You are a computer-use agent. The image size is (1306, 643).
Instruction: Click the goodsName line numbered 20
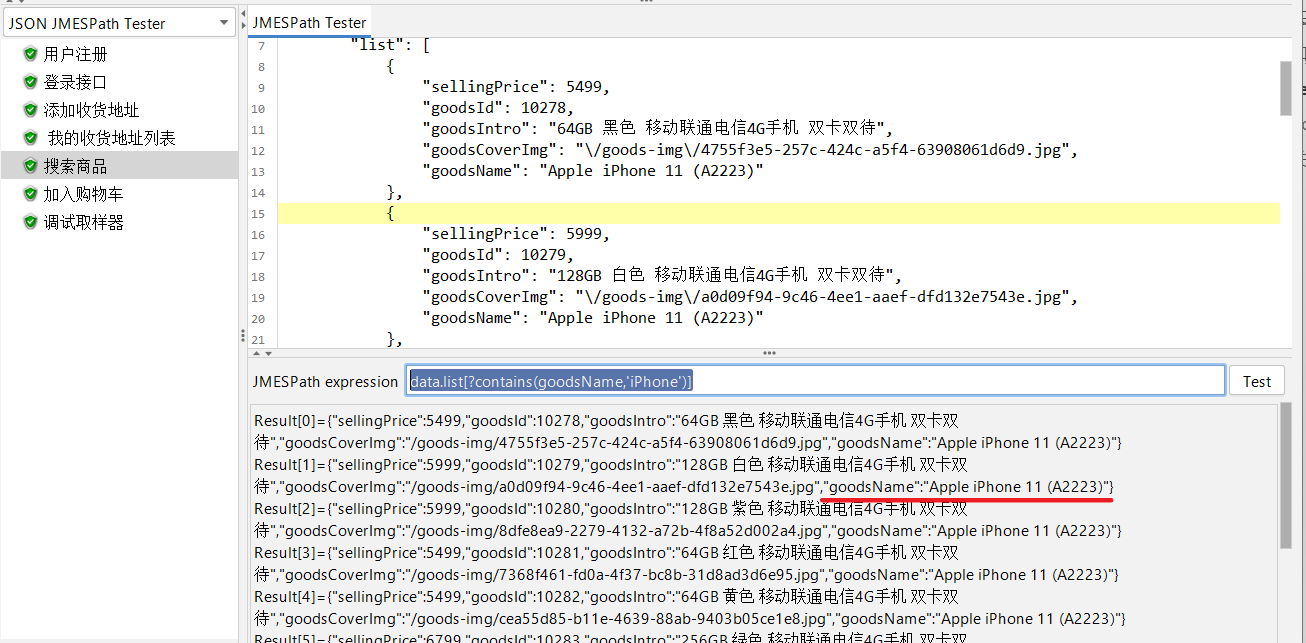[x=593, y=318]
